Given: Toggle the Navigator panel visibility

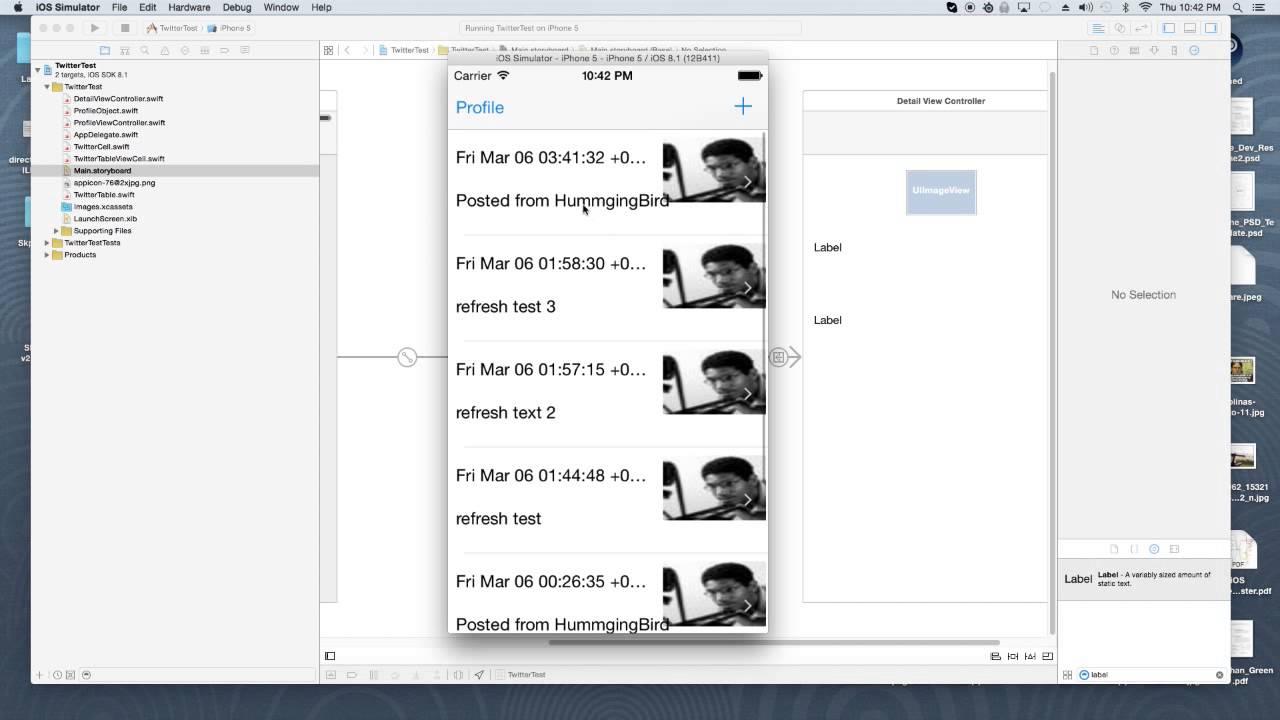Looking at the screenshot, I should tap(1169, 28).
